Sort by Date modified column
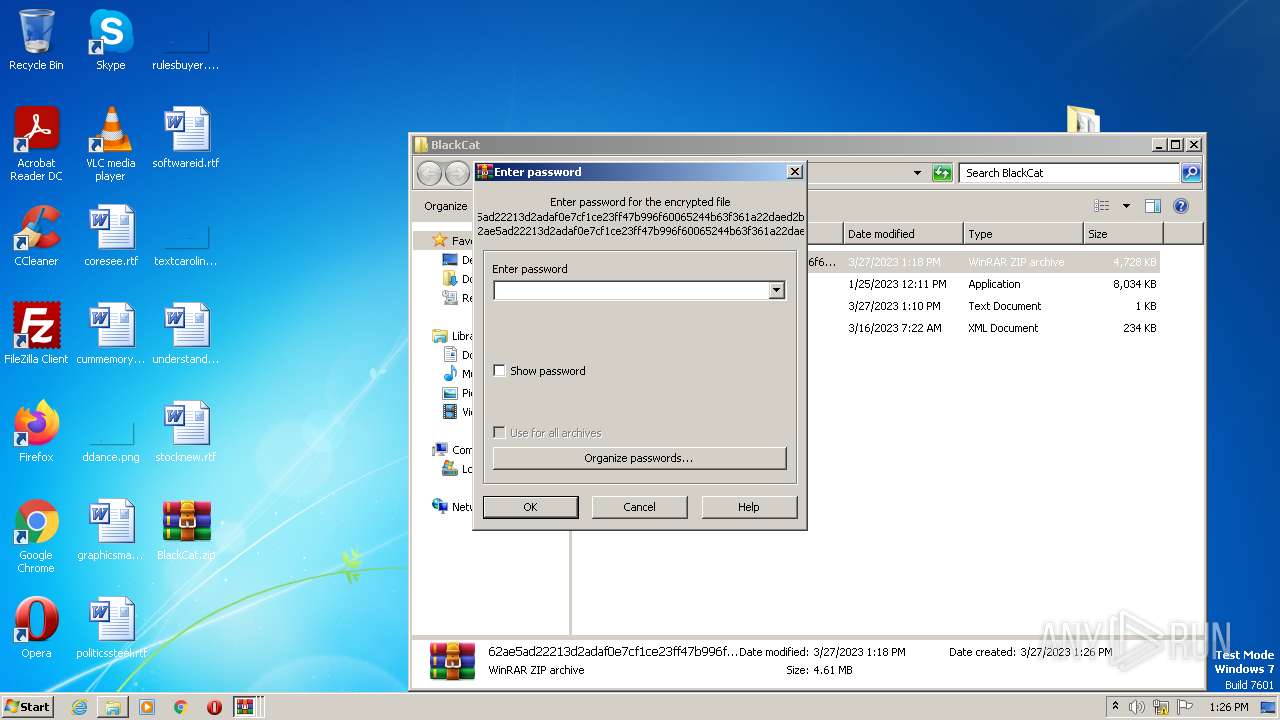This screenshot has width=1280, height=720. [x=903, y=234]
